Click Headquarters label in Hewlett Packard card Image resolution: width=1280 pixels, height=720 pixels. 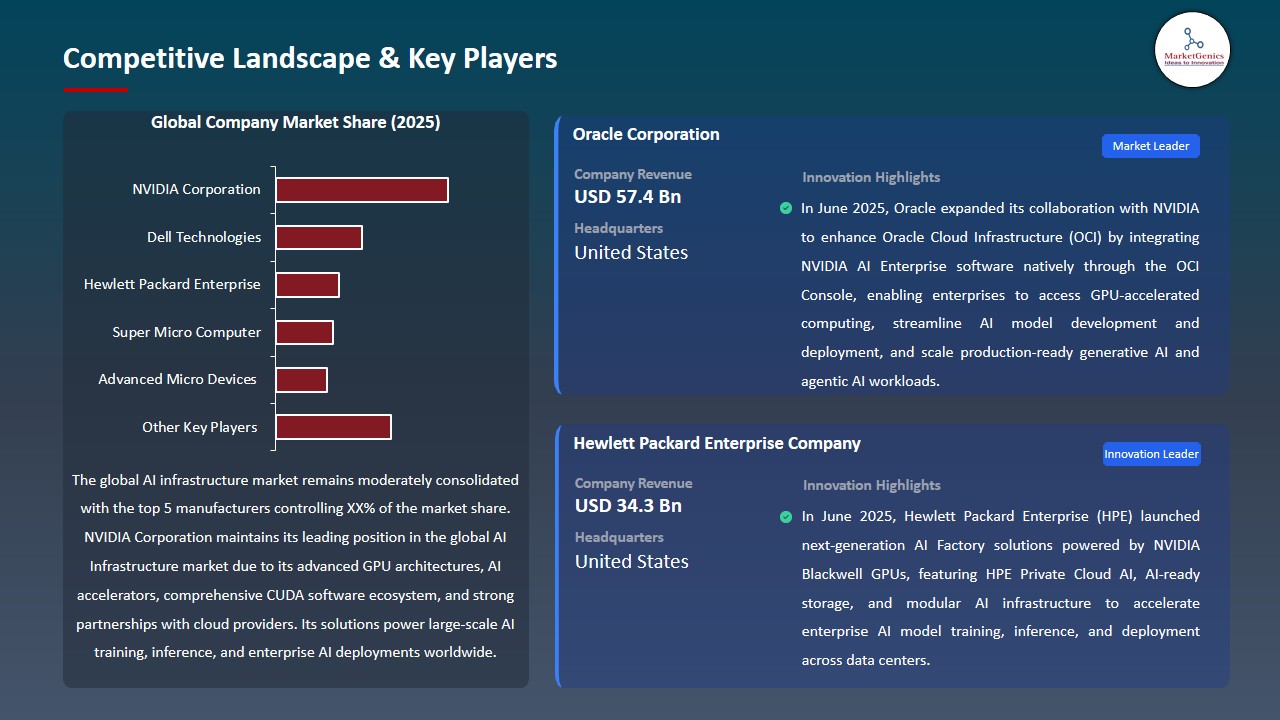619,537
